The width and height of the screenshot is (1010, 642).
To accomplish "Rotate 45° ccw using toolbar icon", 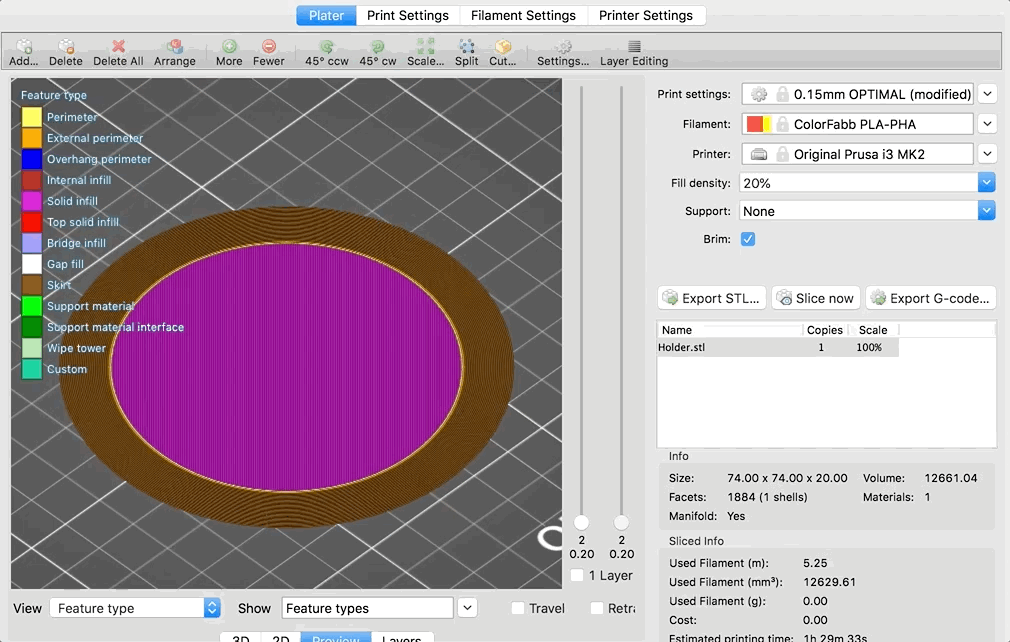I will 327,47.
